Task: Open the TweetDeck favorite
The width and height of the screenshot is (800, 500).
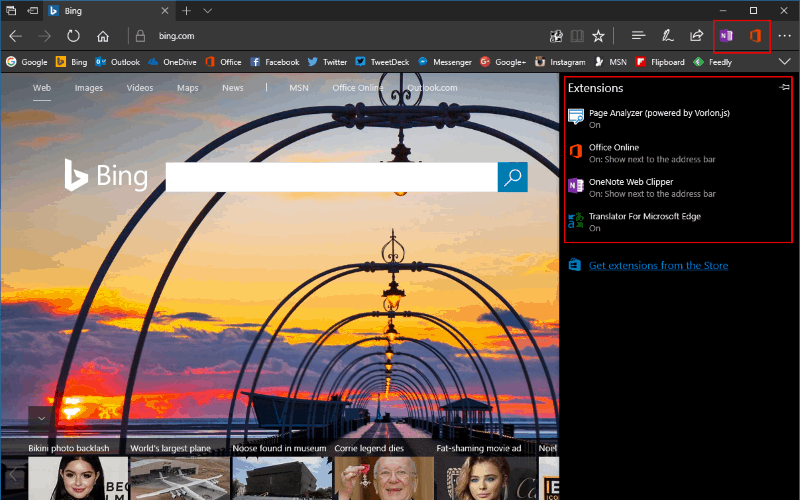Action: (382, 62)
